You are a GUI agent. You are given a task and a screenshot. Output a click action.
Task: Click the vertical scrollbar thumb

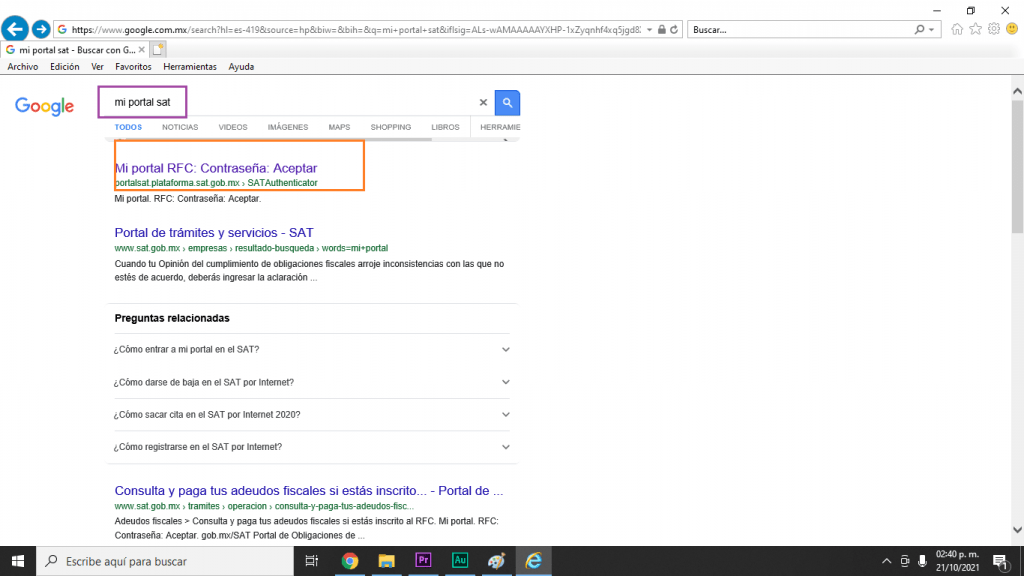pos(1017,166)
